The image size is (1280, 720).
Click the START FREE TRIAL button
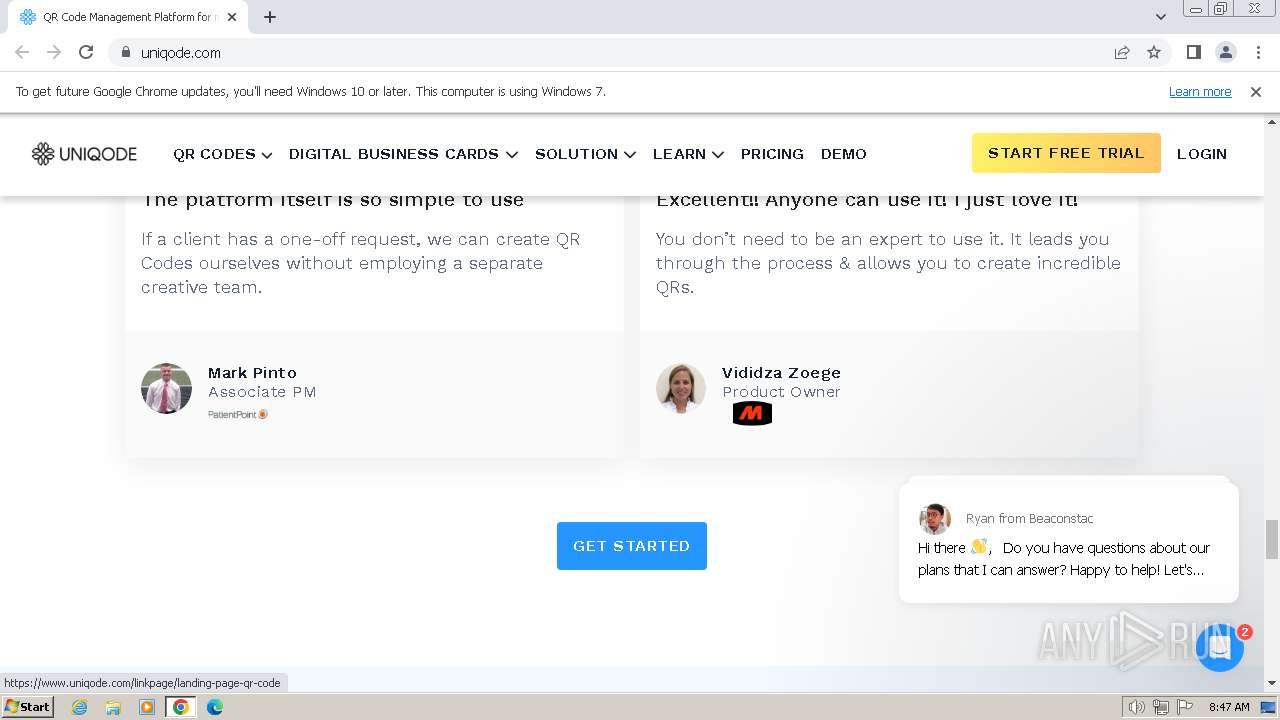pyautogui.click(x=1066, y=153)
